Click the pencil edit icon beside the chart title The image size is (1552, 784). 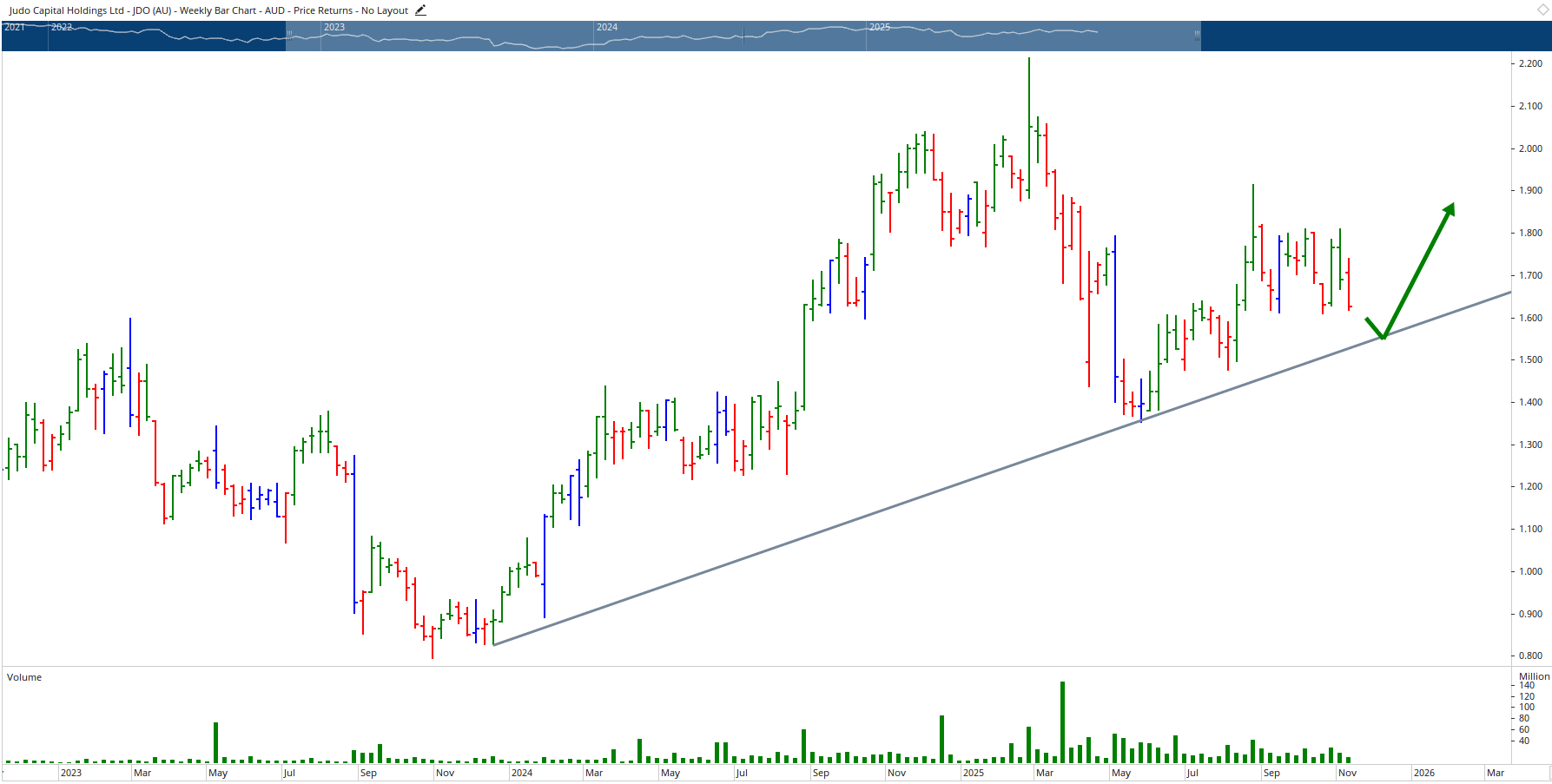420,10
